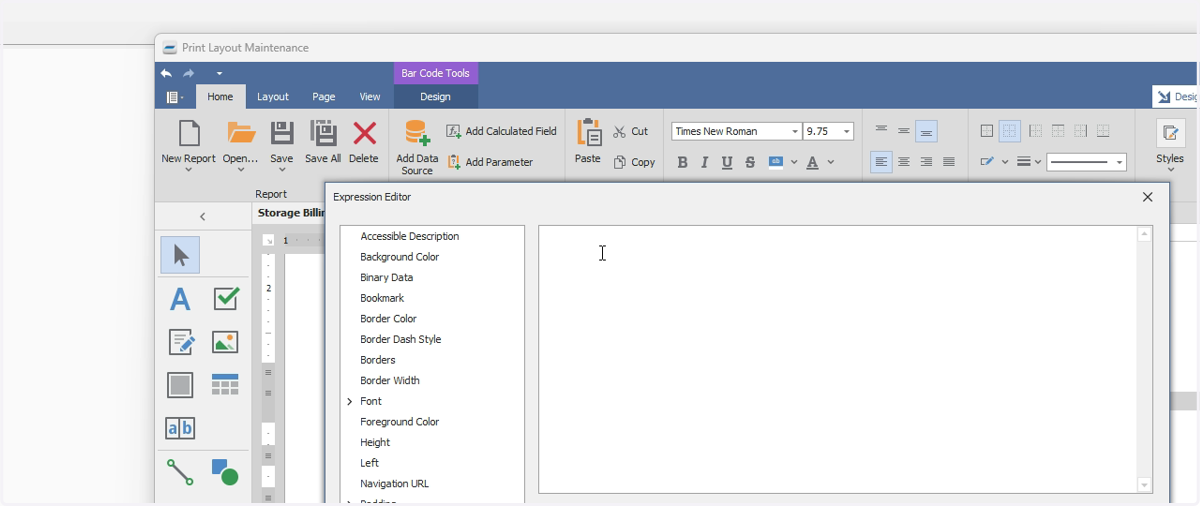Close the Expression Editor dialog

[x=1148, y=197]
